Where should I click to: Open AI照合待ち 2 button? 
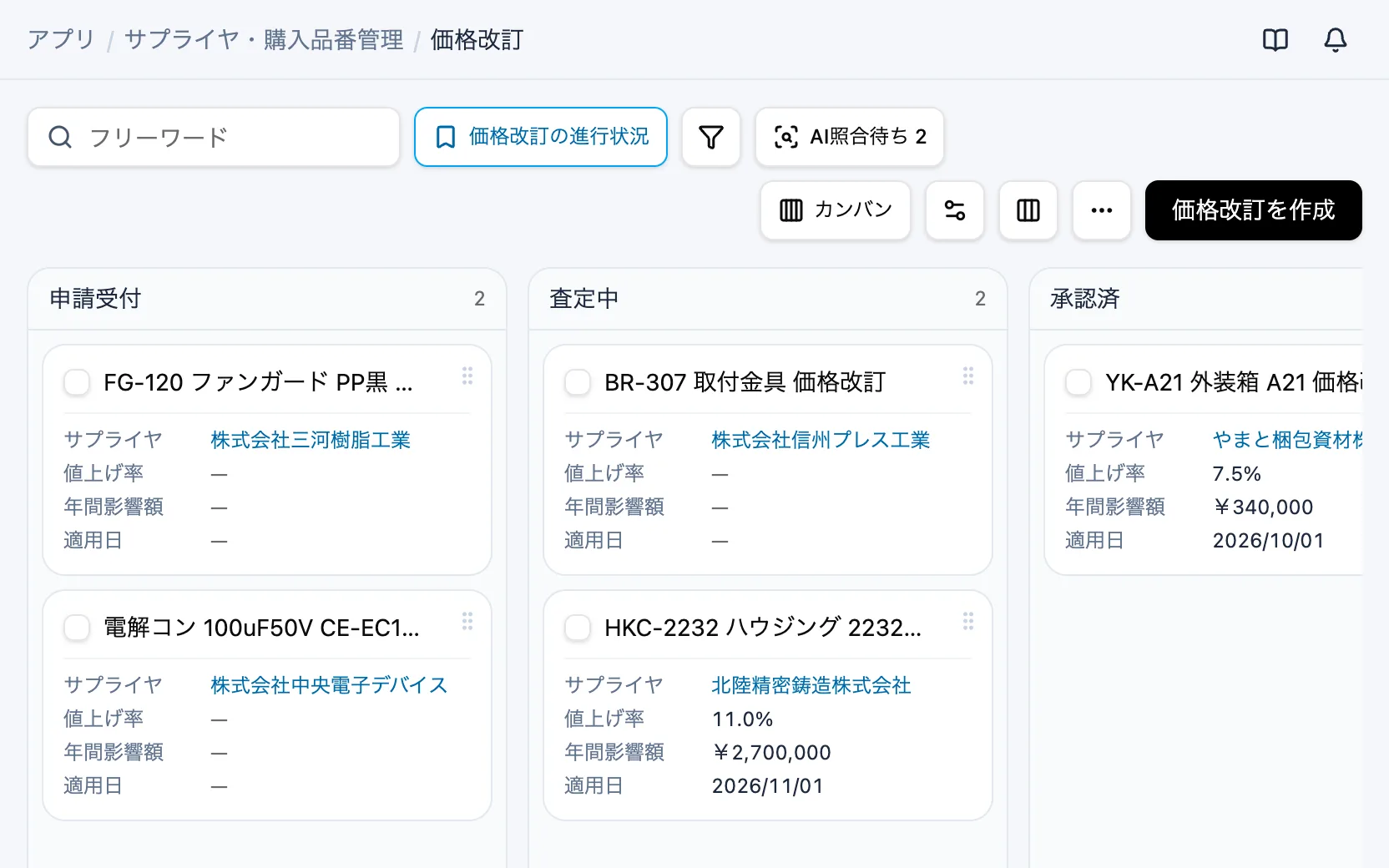[850, 137]
